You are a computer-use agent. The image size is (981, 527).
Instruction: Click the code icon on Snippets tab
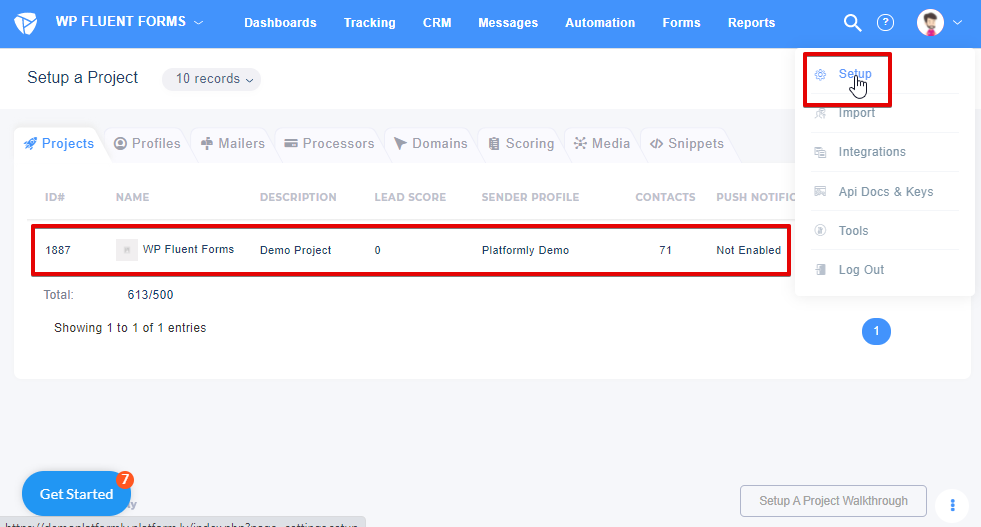(656, 143)
